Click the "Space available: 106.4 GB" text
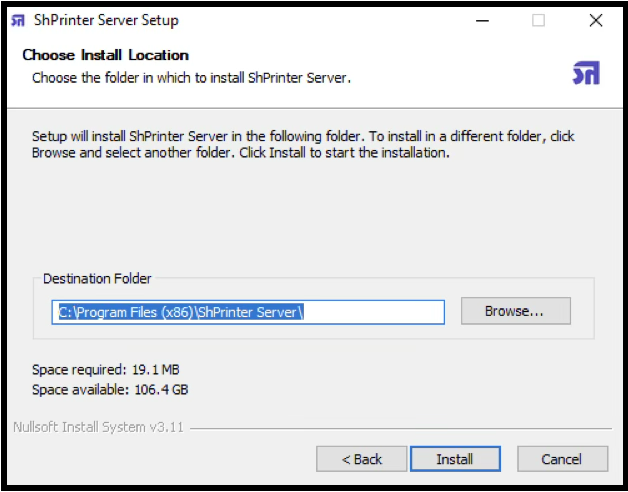 tap(109, 390)
